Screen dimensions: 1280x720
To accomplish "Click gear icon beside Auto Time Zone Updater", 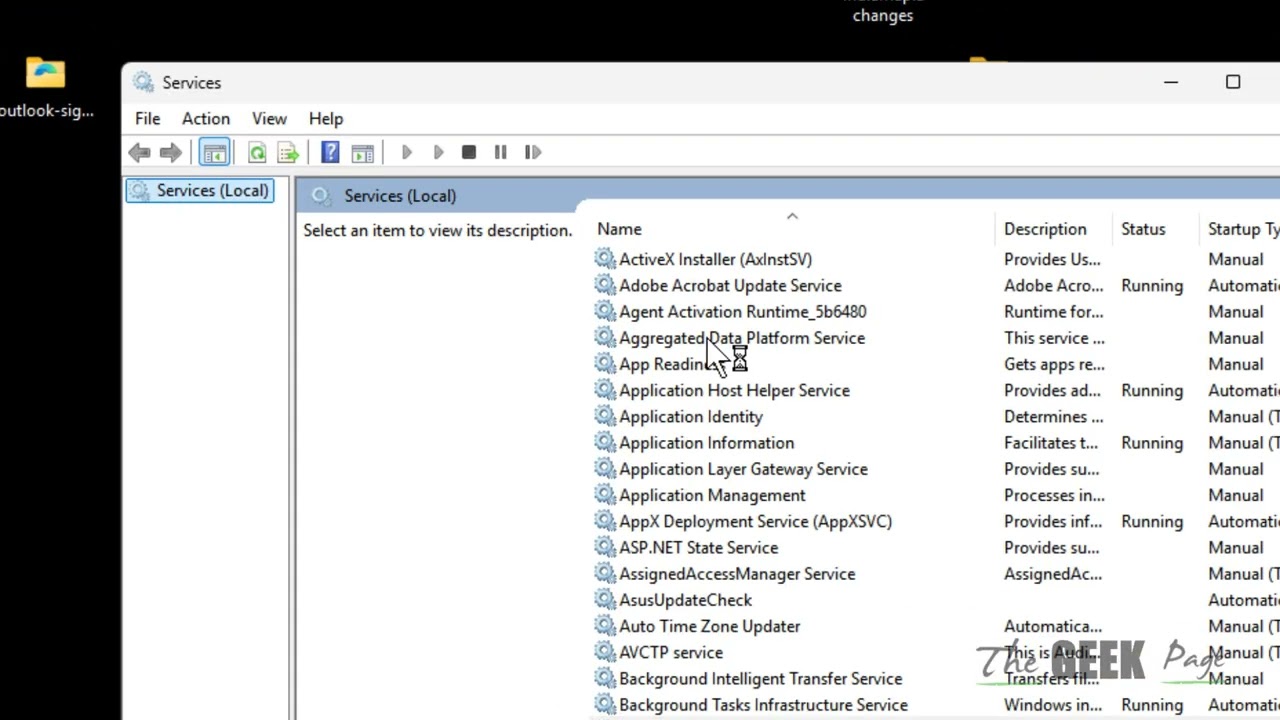I will click(x=604, y=626).
